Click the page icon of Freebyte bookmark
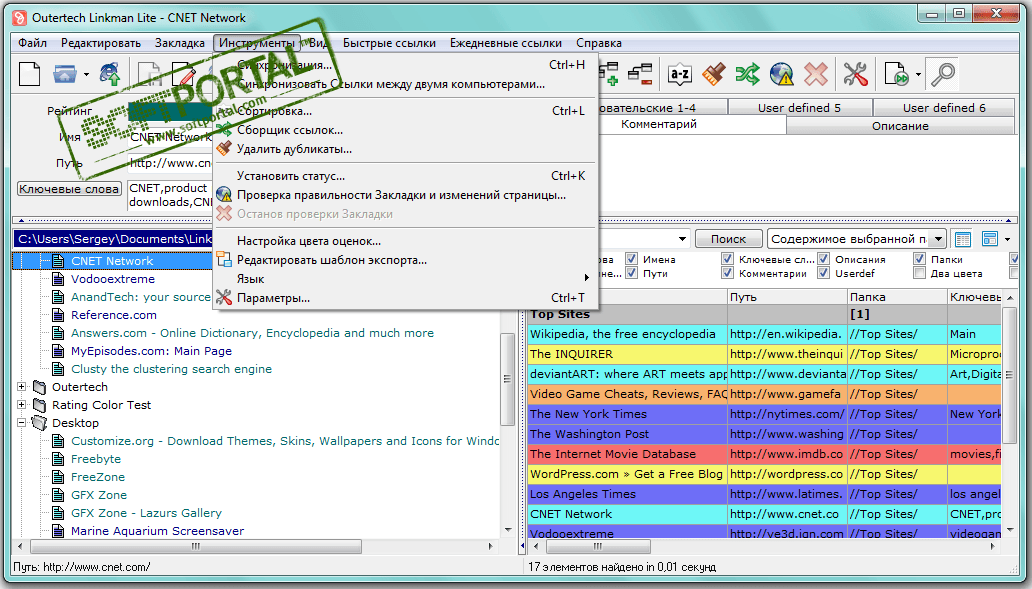Image resolution: width=1032 pixels, height=589 pixels. [x=58, y=459]
